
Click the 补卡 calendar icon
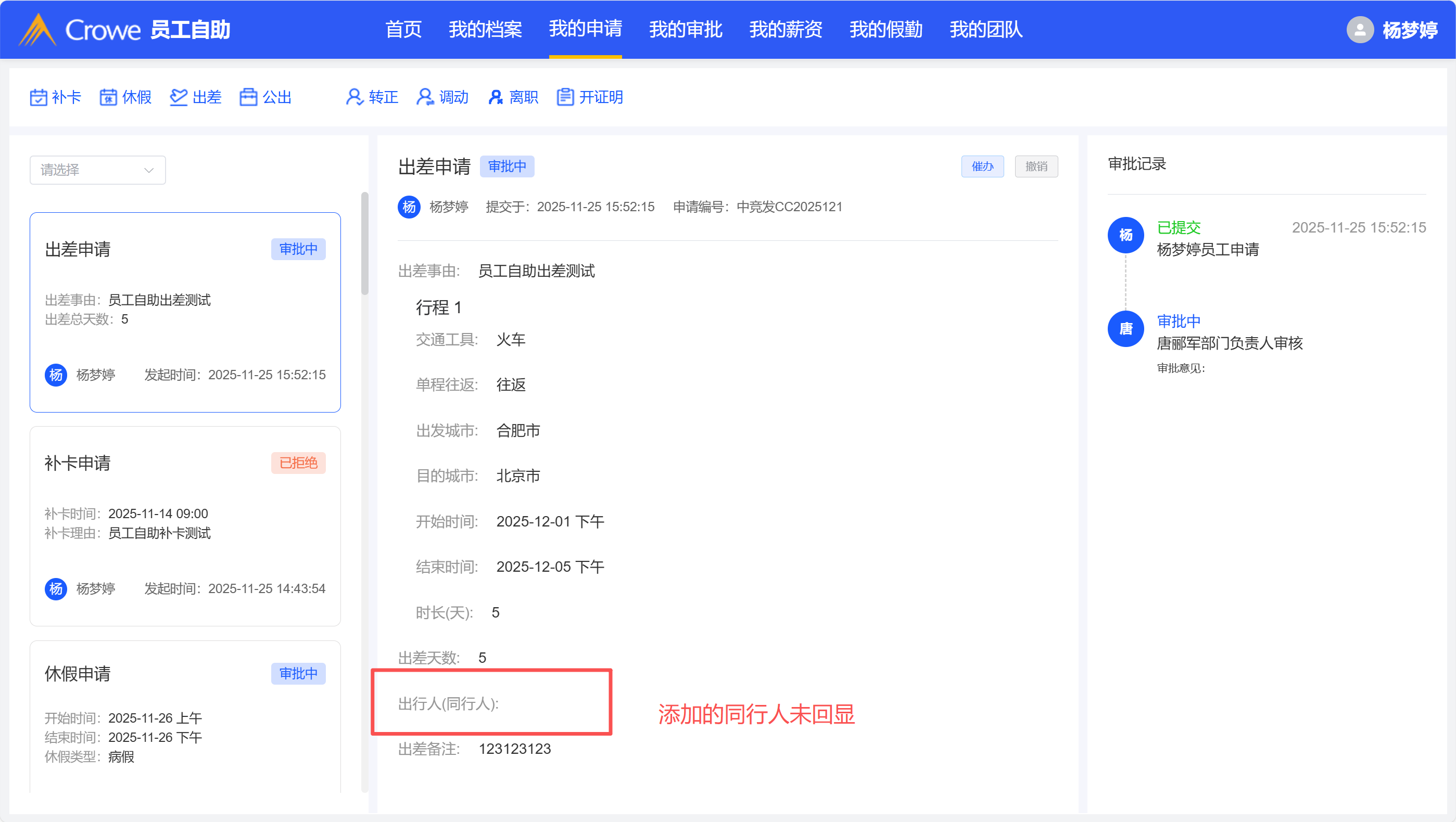click(x=39, y=97)
